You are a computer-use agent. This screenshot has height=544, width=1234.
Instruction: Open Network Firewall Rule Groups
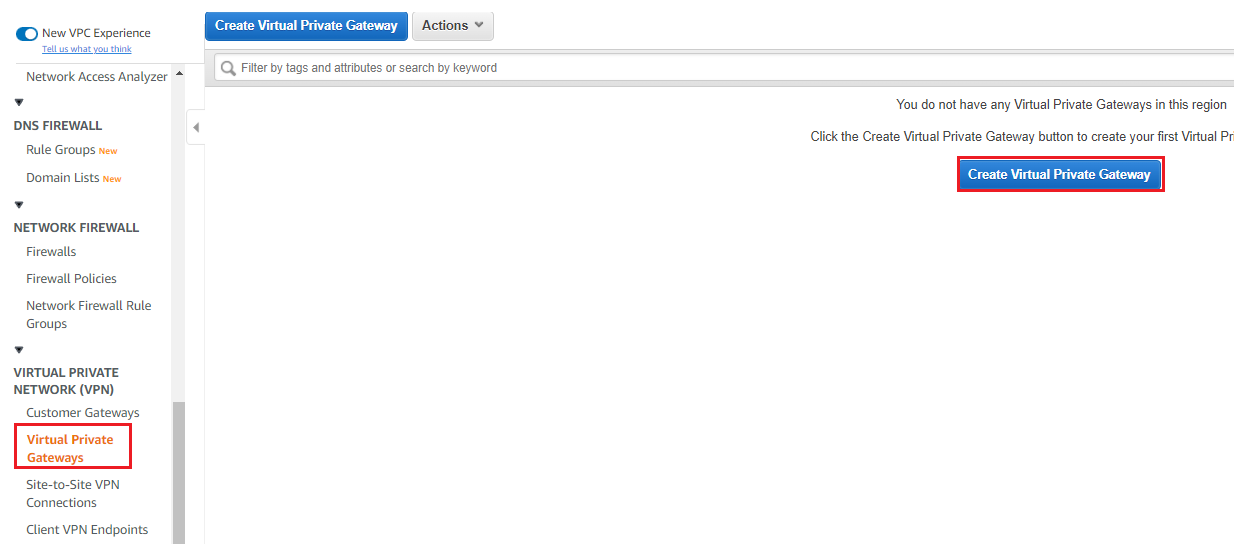89,315
